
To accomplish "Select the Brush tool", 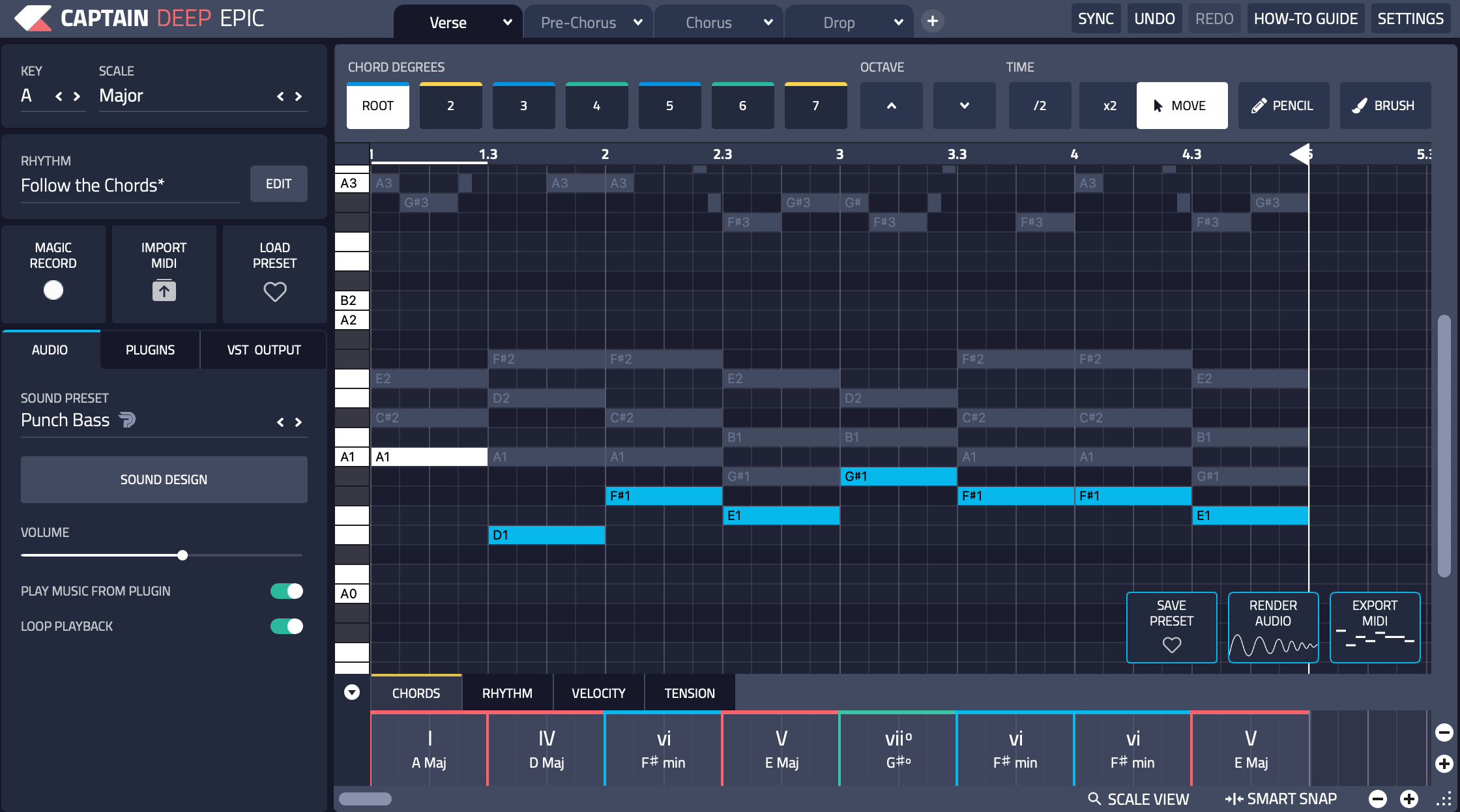I will pyautogui.click(x=1385, y=105).
